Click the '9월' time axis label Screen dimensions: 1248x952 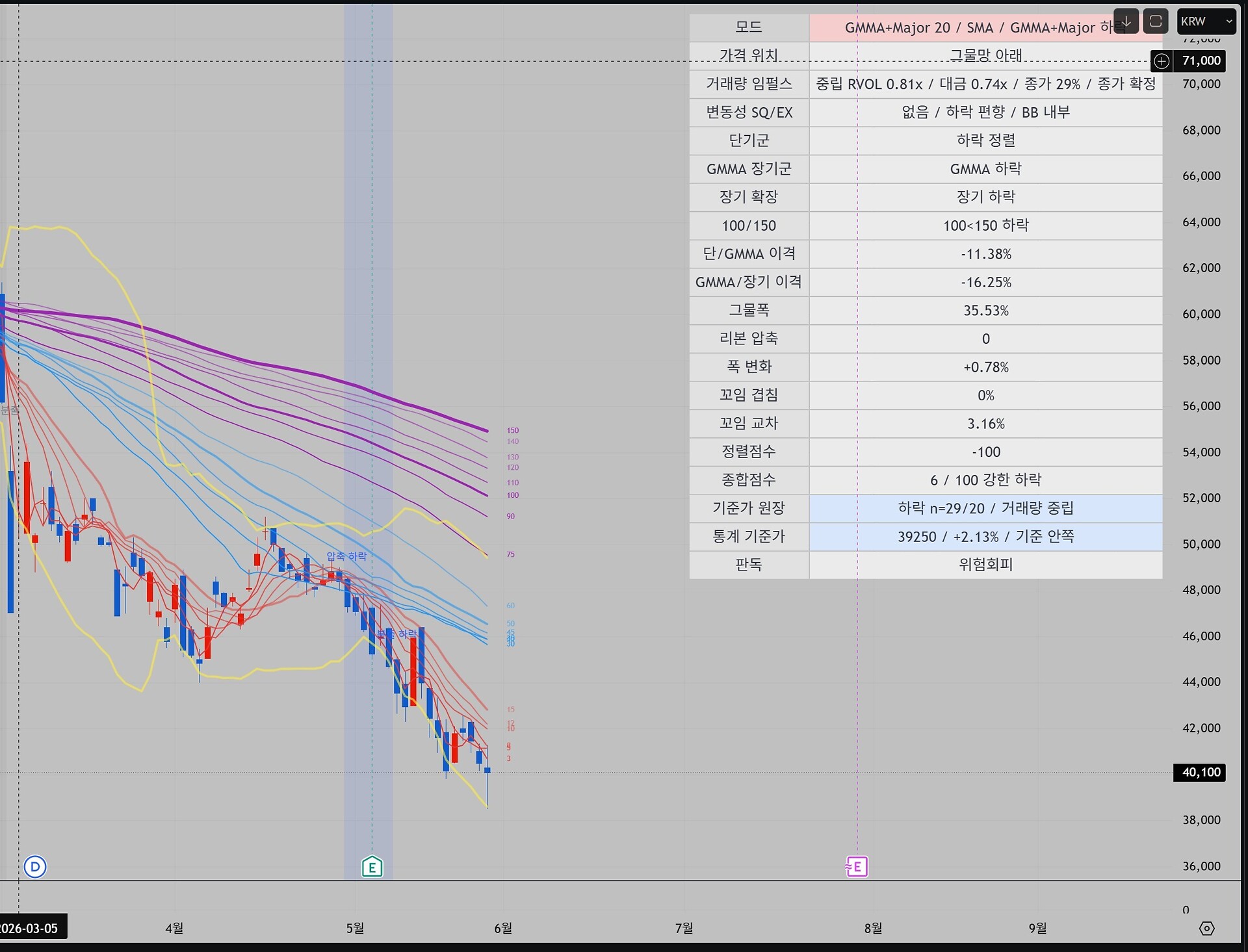tap(1037, 928)
